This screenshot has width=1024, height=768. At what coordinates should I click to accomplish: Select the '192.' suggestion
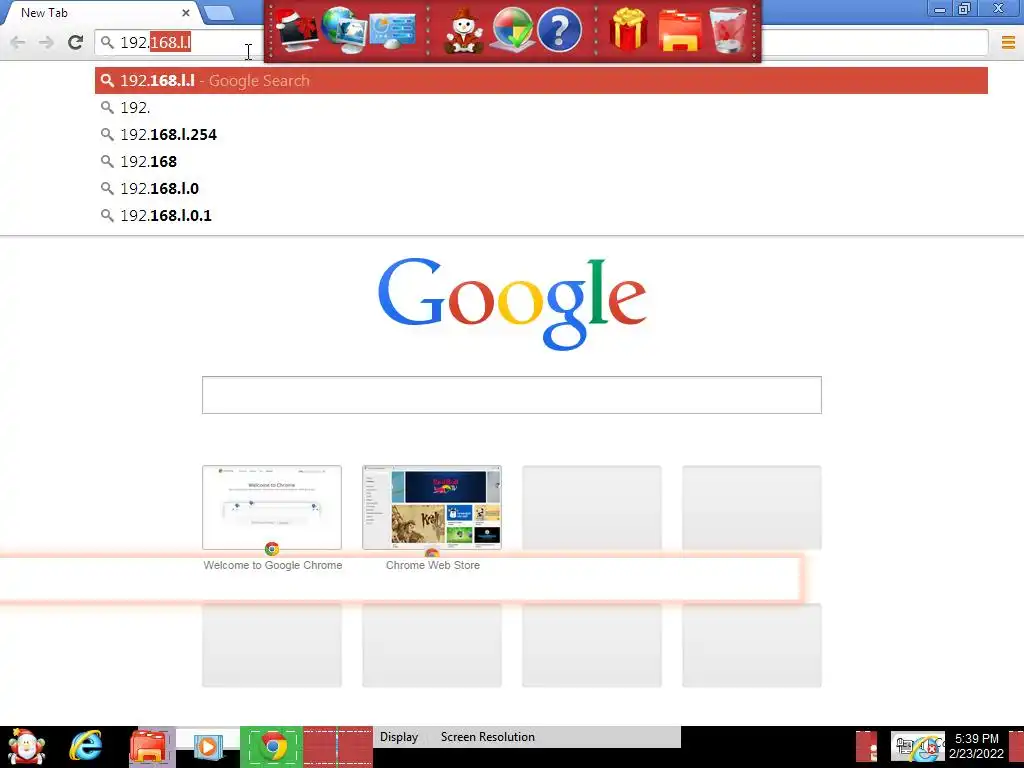point(541,108)
